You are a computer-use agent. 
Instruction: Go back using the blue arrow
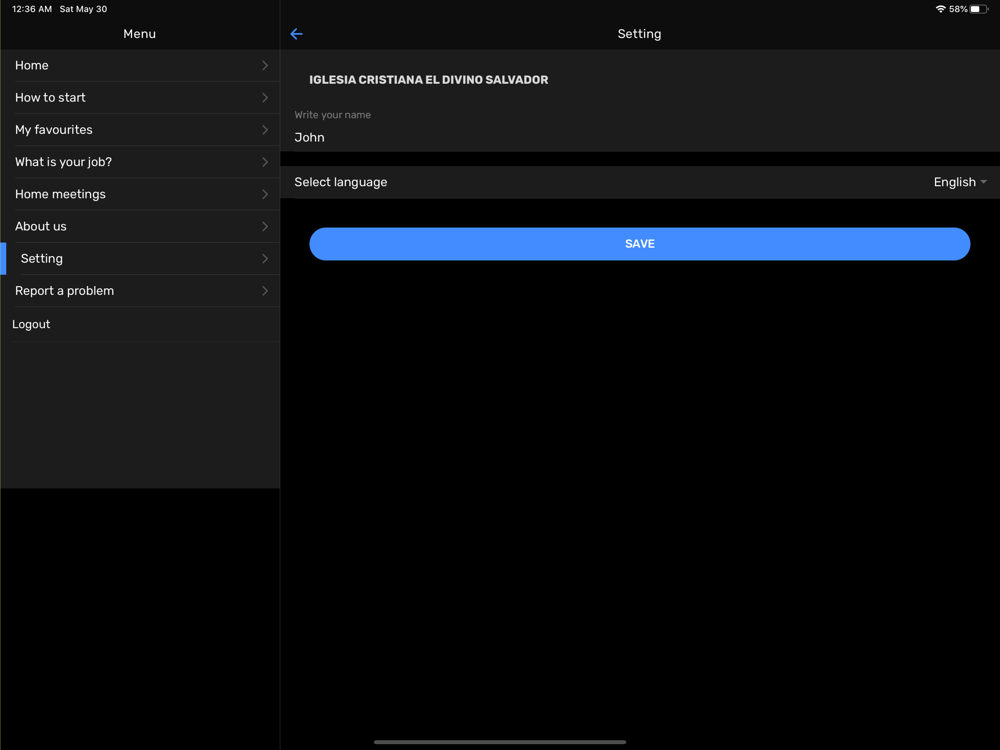coord(297,34)
